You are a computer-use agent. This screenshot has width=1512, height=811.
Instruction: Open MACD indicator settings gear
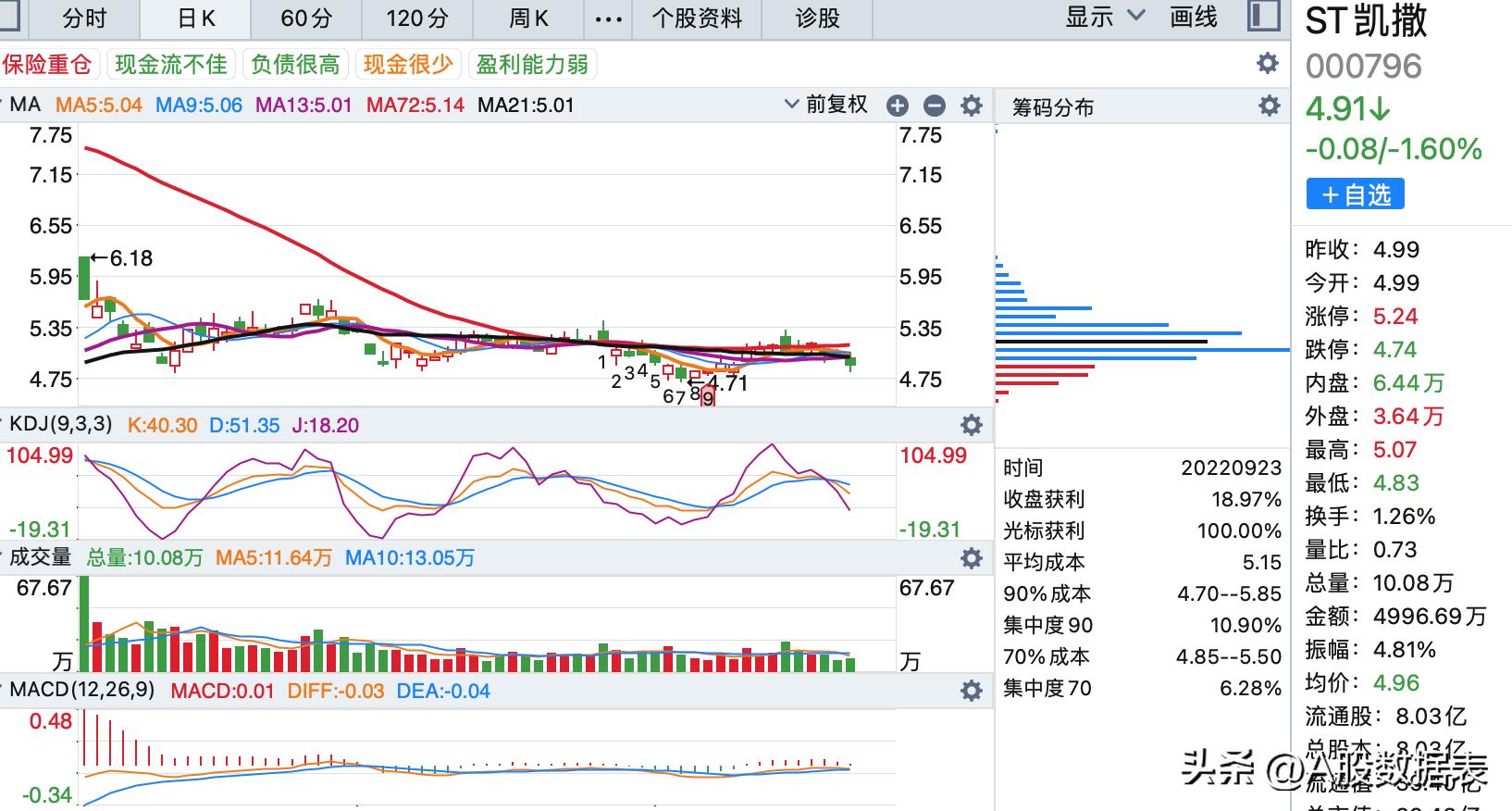pyautogui.click(x=971, y=691)
